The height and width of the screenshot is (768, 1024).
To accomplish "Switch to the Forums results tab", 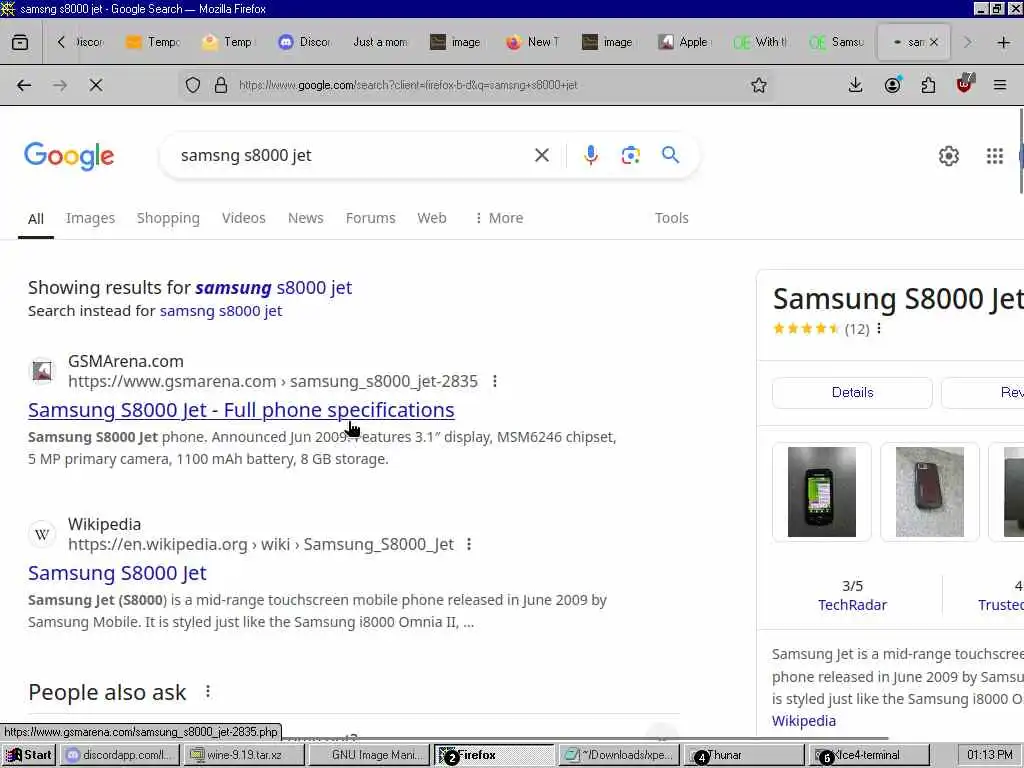I will pos(370,218).
